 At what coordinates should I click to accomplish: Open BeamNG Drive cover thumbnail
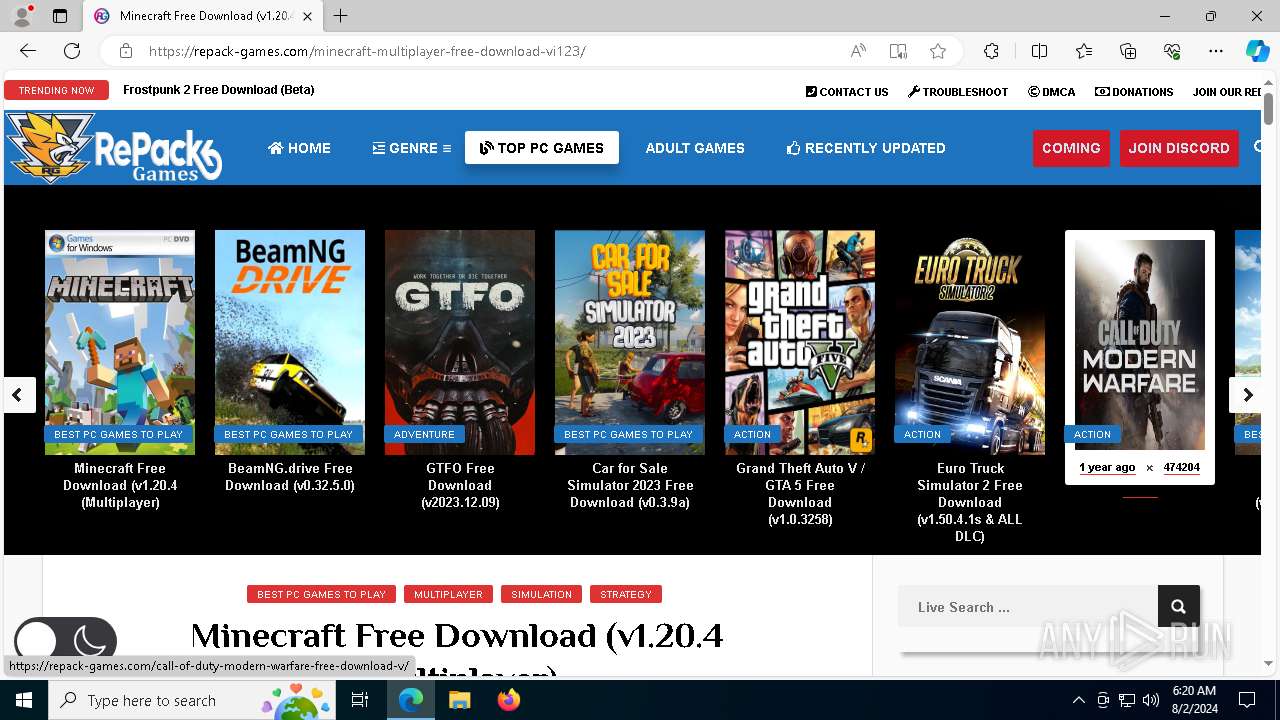click(290, 342)
